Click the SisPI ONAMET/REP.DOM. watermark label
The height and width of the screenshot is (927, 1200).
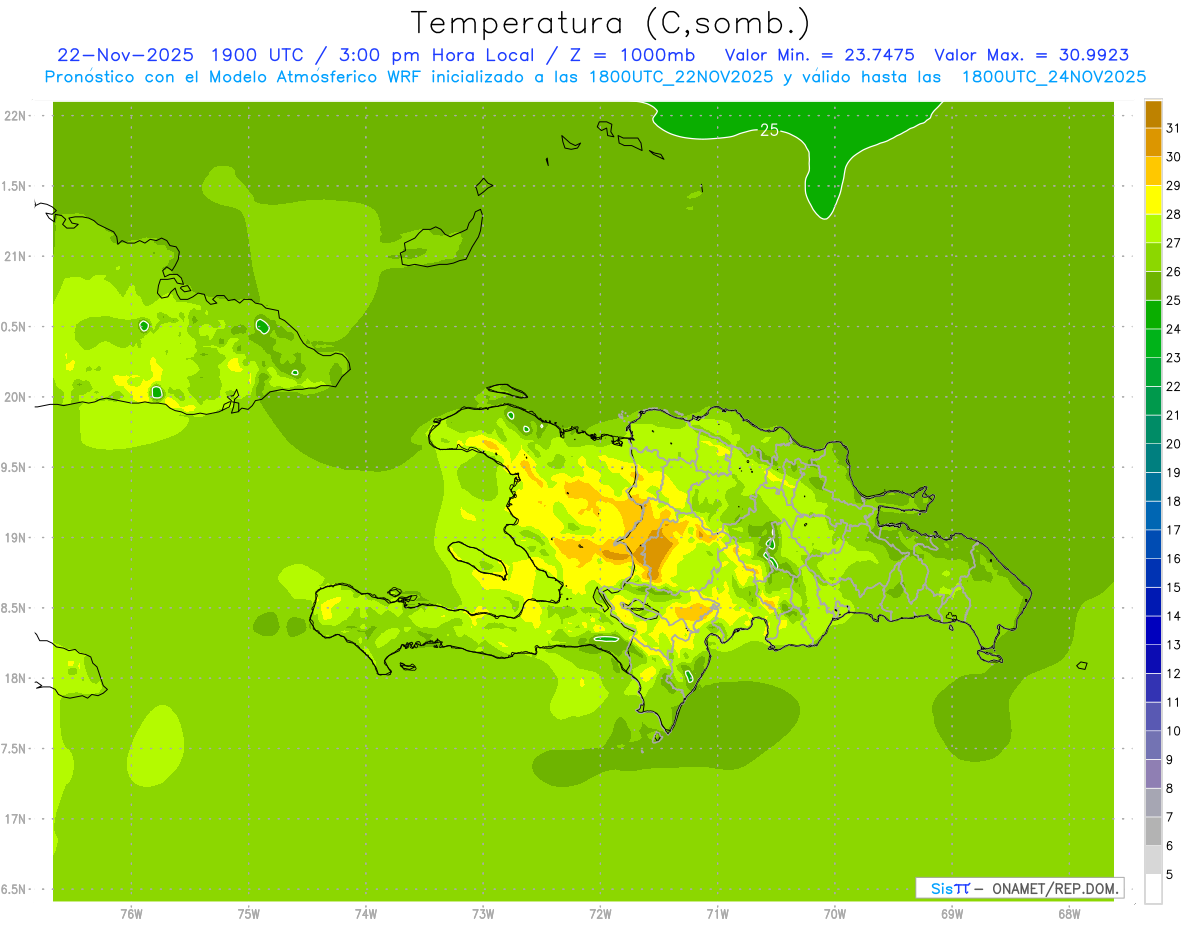(1019, 888)
